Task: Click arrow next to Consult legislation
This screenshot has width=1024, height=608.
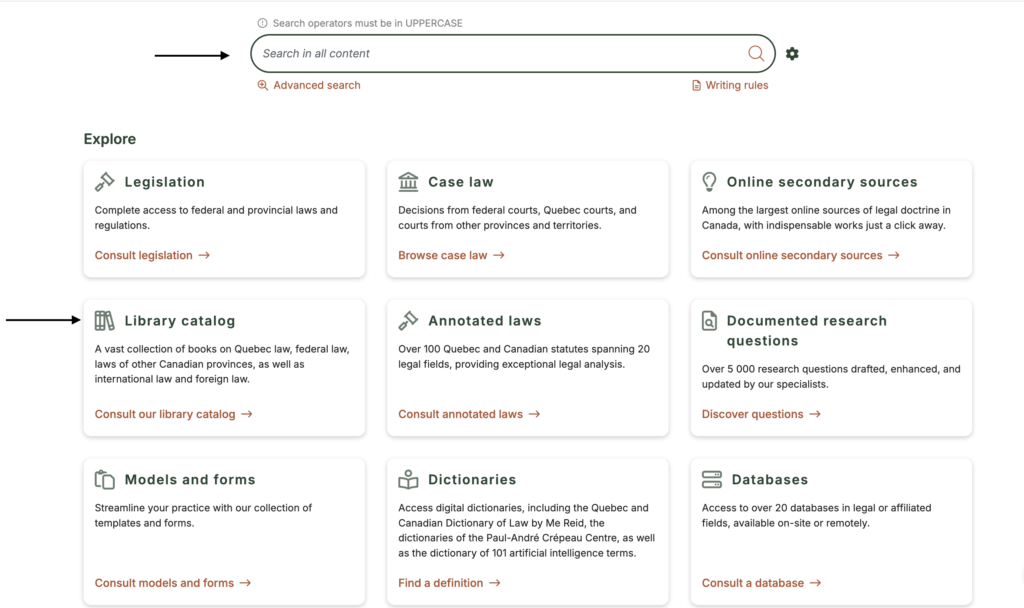Action: click(x=204, y=255)
